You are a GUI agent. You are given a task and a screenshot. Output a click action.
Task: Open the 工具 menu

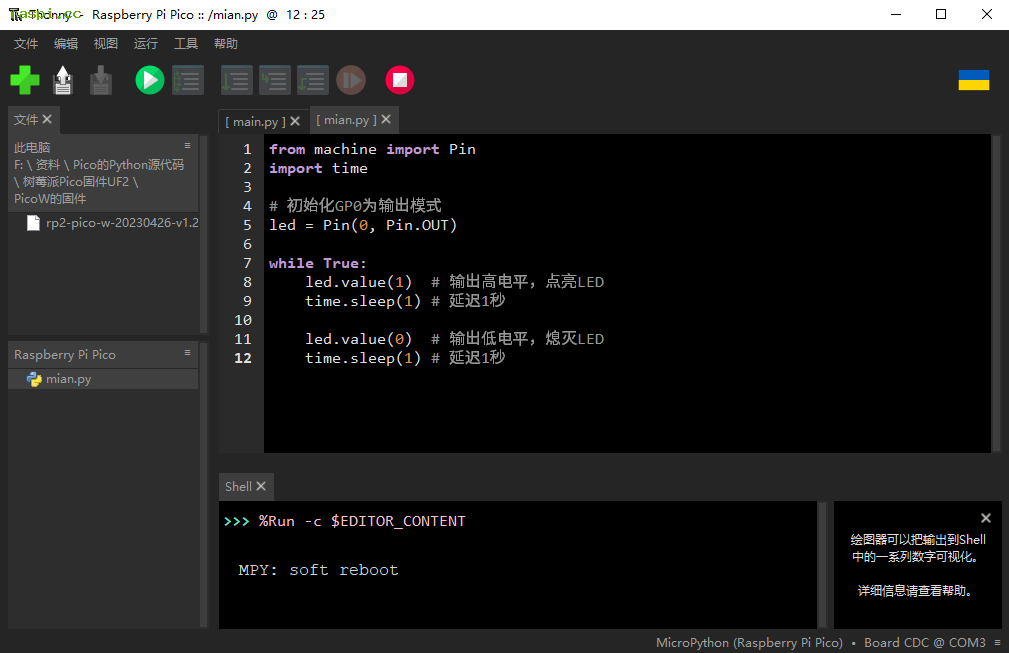(186, 44)
